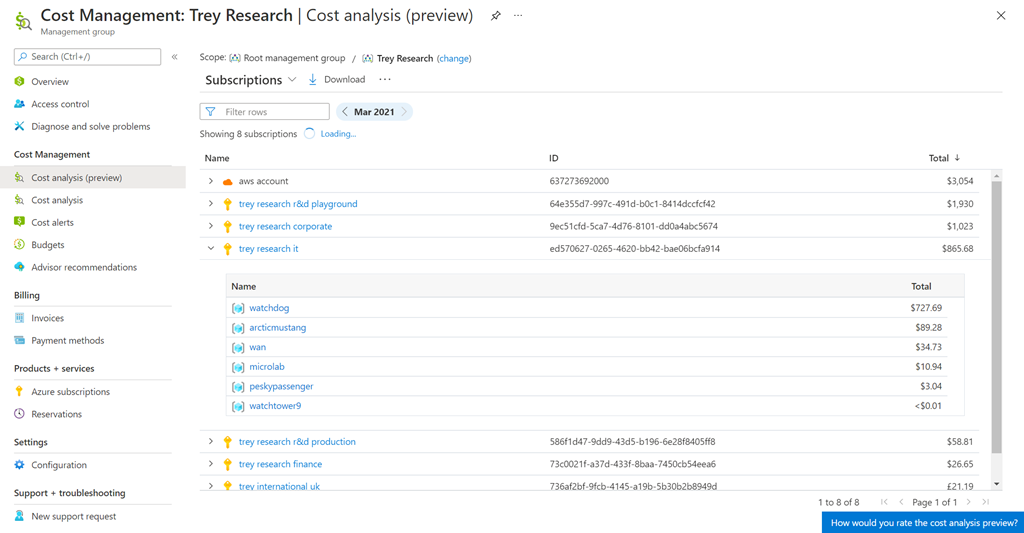Pin the Cost analysis blade with the pin icon
Viewport: 1024px width, 533px height.
(496, 16)
